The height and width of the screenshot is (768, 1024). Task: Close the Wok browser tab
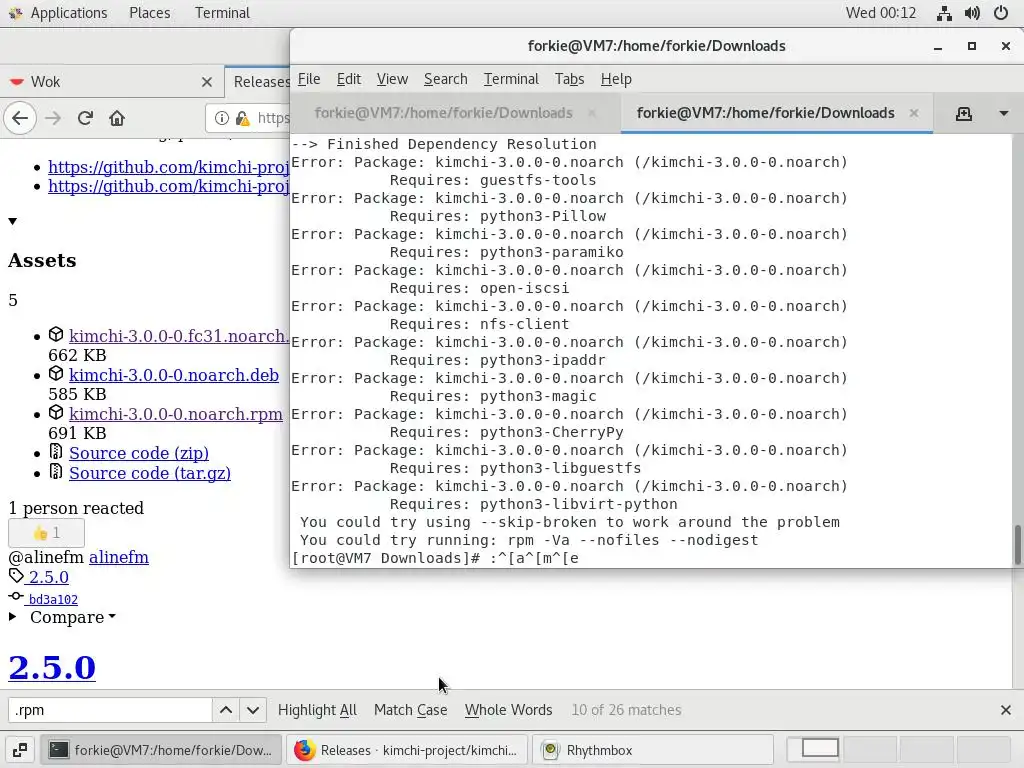point(207,82)
